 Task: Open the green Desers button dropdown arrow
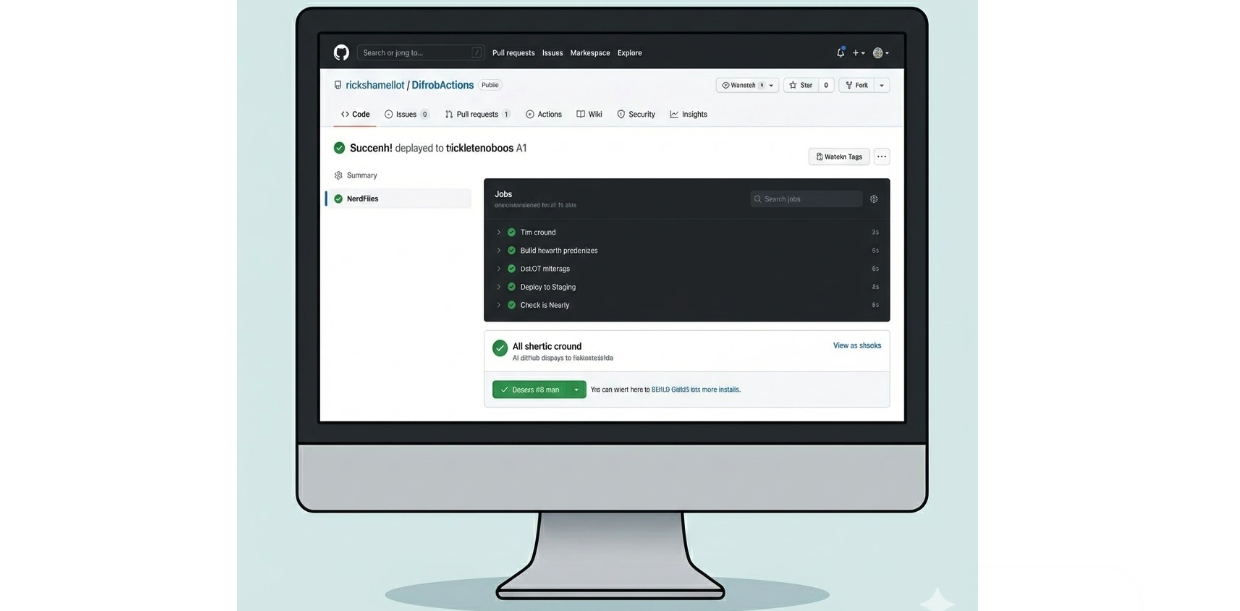(x=576, y=390)
